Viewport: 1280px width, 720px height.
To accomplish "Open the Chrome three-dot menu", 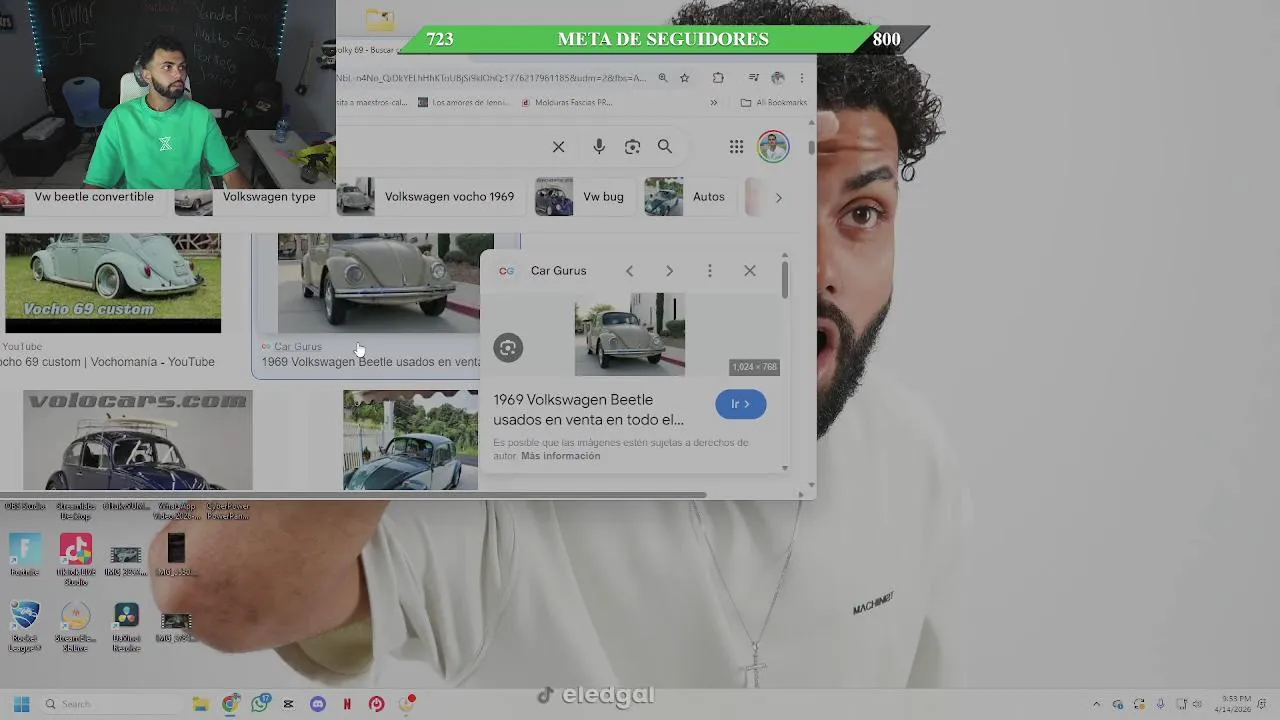I will click(x=801, y=78).
